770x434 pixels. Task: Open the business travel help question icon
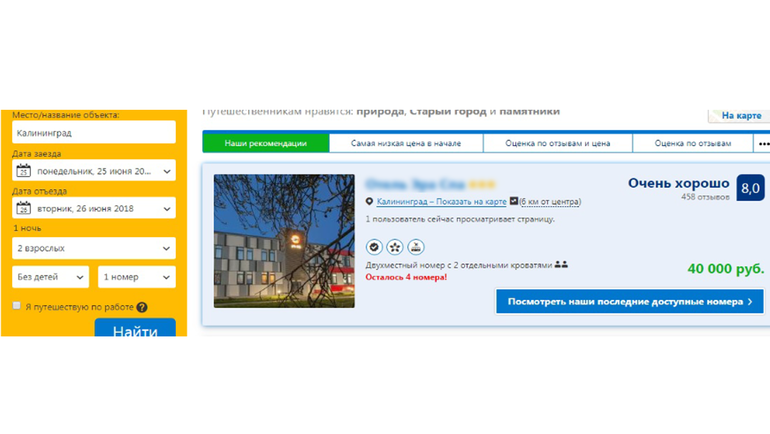coord(142,307)
